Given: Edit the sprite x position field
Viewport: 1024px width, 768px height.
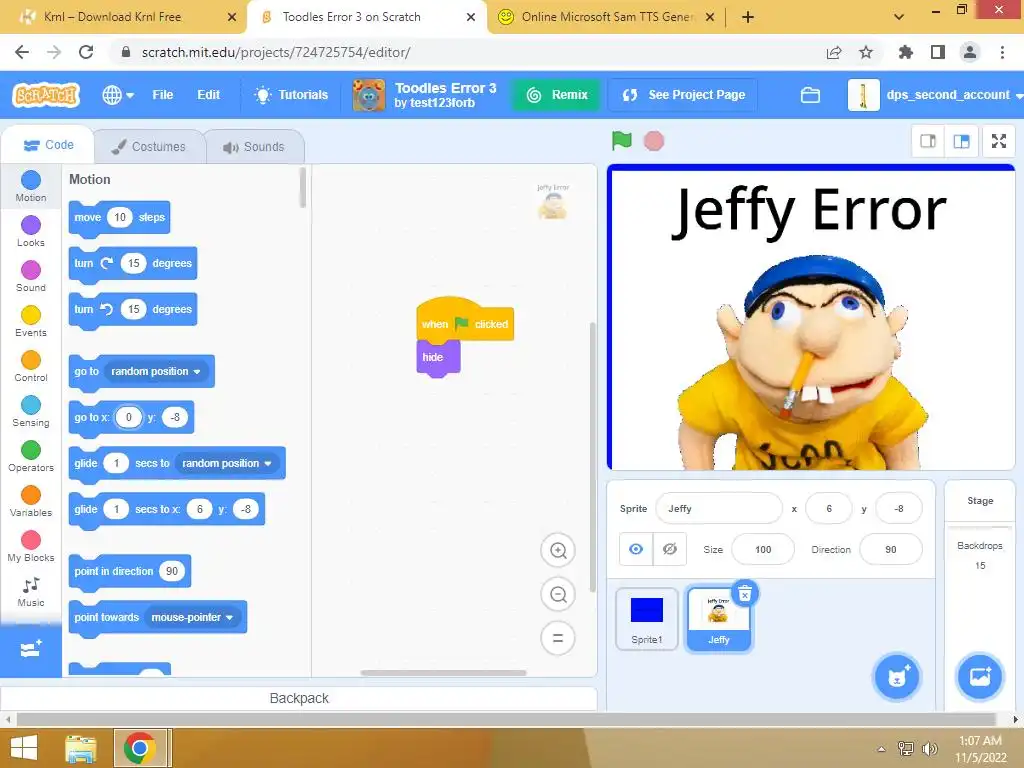Looking at the screenshot, I should pyautogui.click(x=829, y=508).
